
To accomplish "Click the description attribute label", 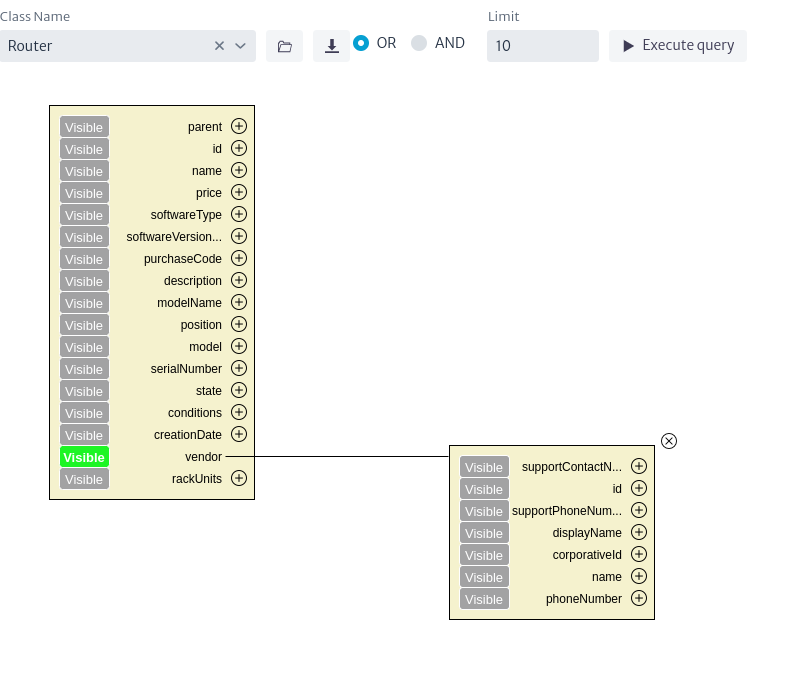I will (193, 281).
